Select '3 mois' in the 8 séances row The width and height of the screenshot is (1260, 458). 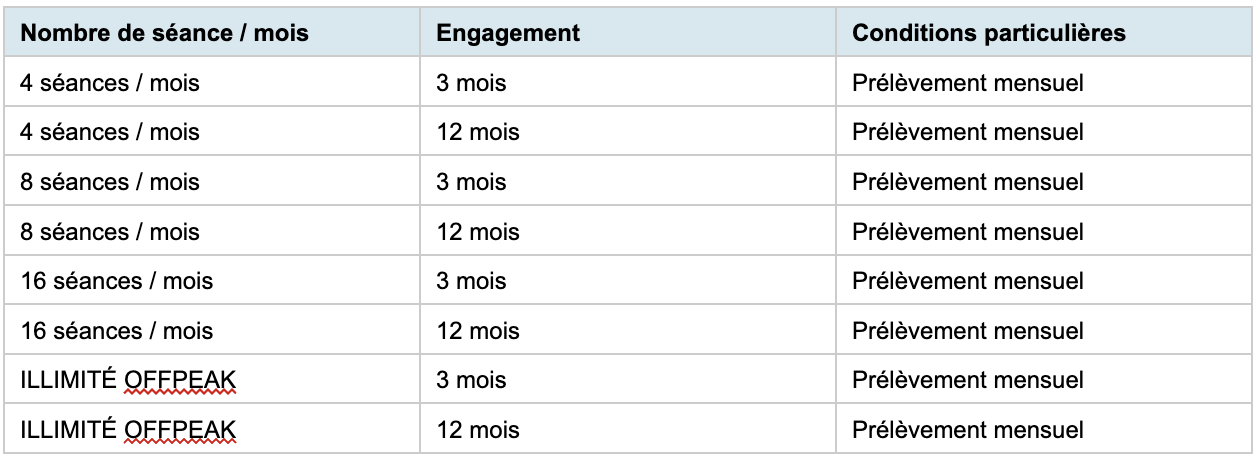click(x=471, y=182)
